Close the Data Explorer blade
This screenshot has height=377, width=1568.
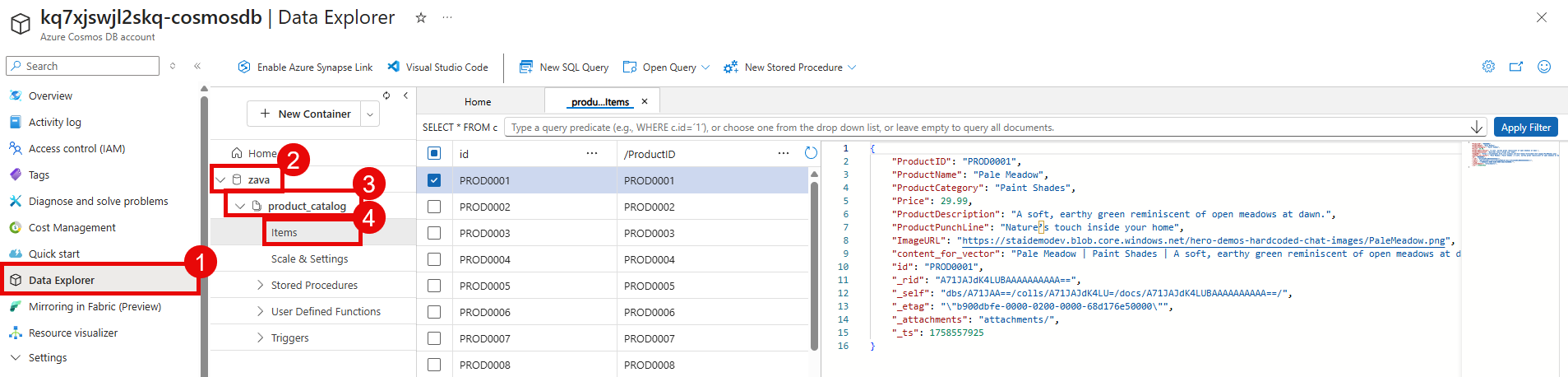pos(1542,17)
